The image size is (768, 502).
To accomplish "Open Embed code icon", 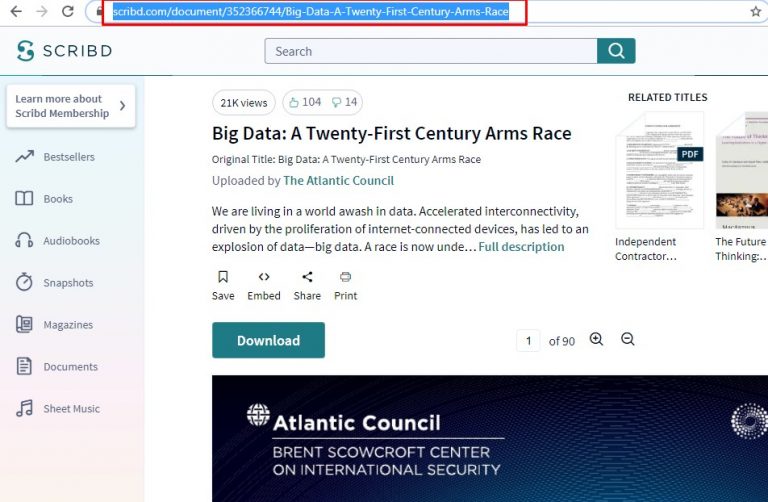I will click(x=264, y=277).
